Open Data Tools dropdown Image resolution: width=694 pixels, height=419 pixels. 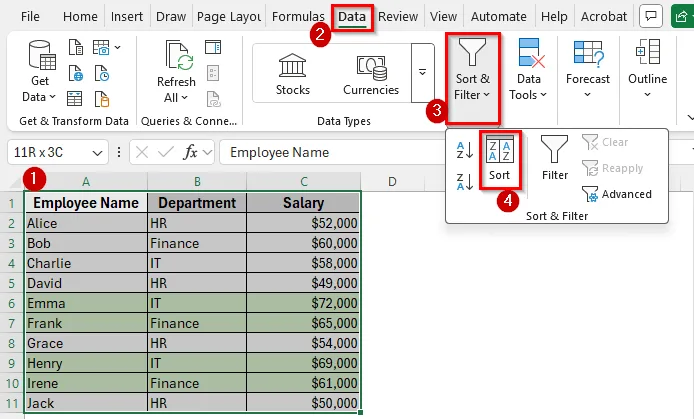coord(528,71)
